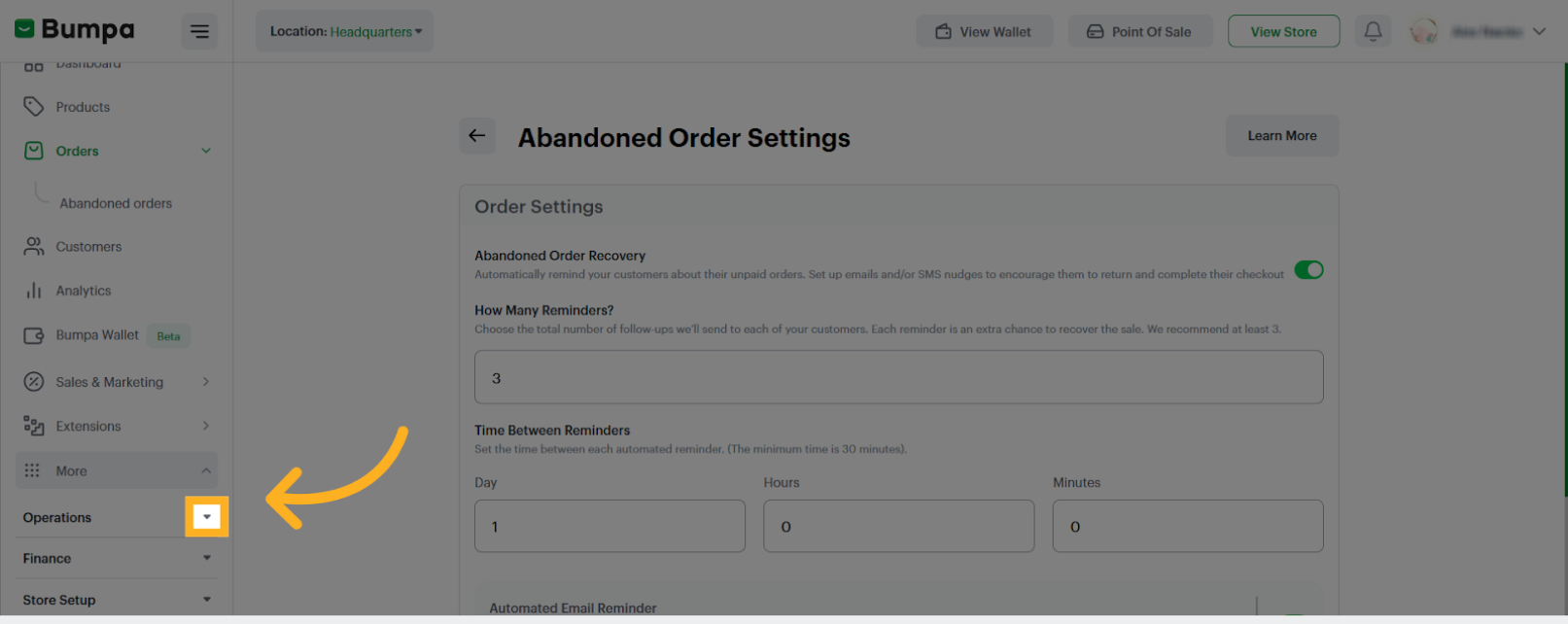The width and height of the screenshot is (1568, 624).
Task: Open Bumpa Wallet in the sidebar
Action: tap(97, 335)
